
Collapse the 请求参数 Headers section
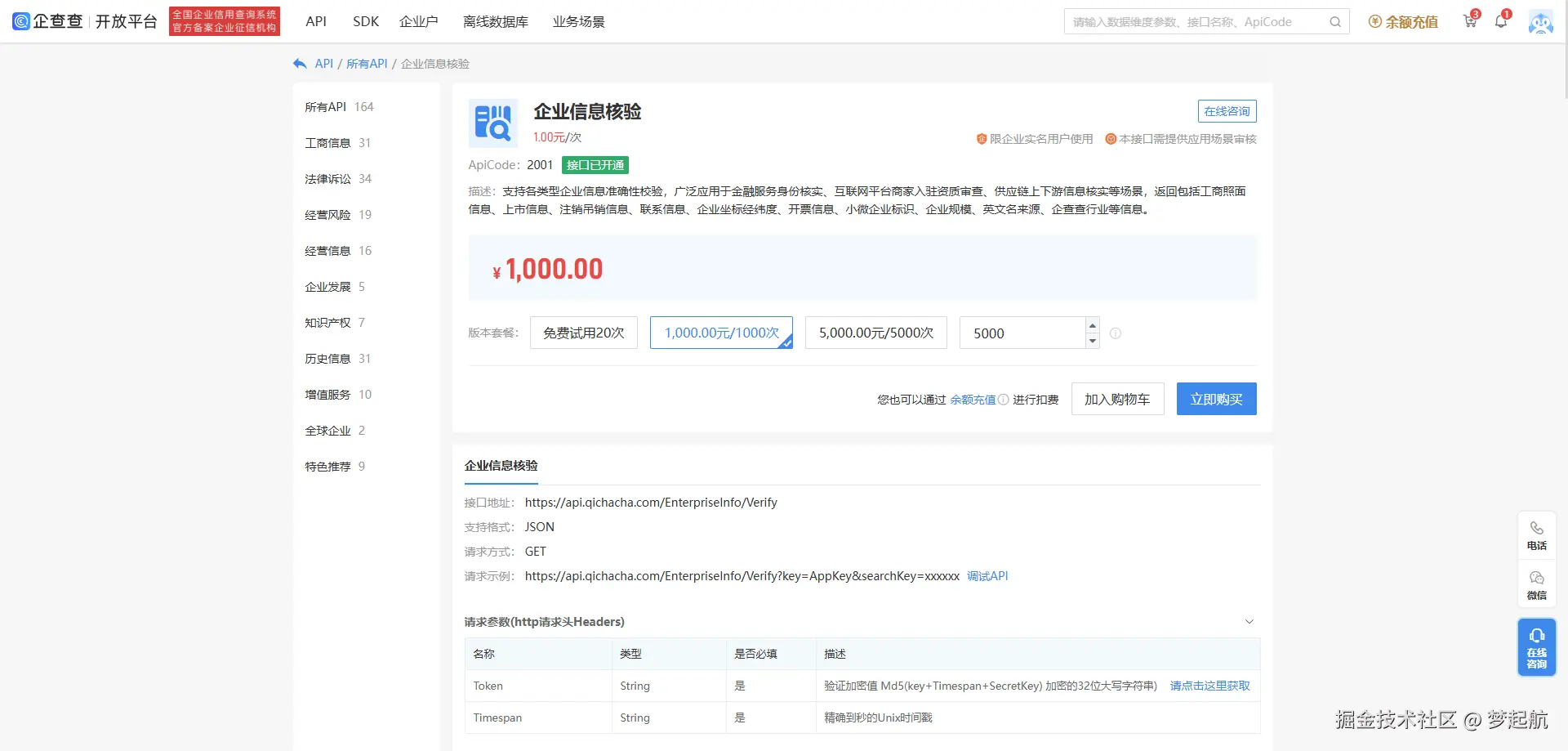[x=1249, y=622]
